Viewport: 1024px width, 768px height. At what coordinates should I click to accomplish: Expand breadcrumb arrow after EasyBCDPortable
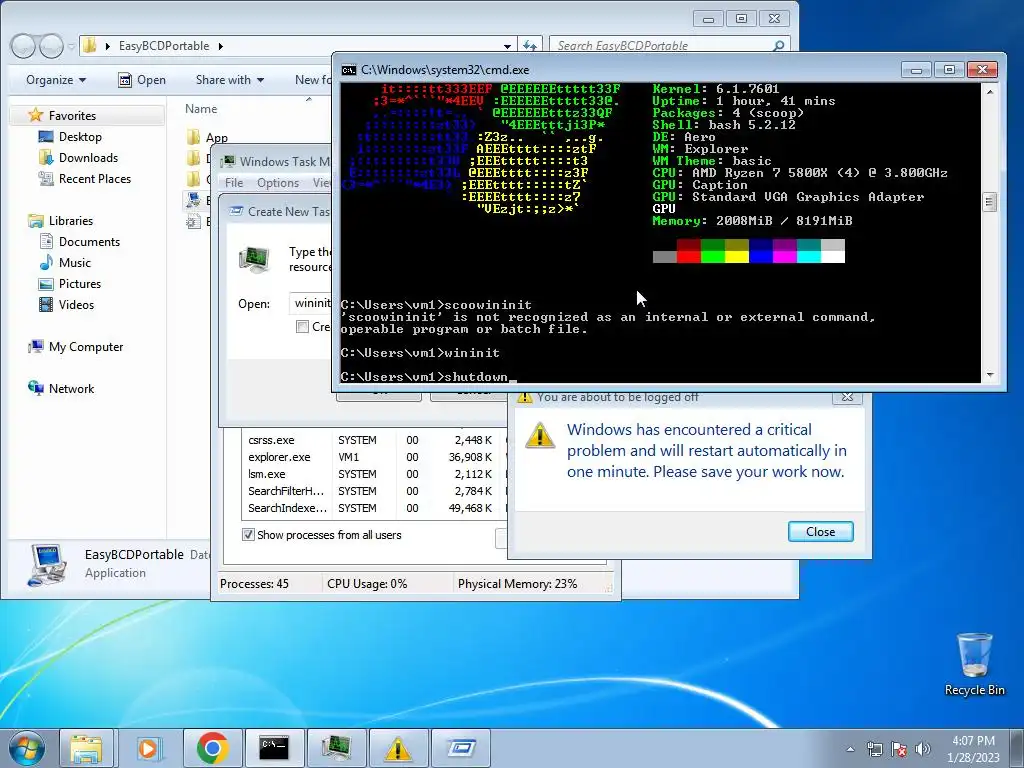click(x=221, y=46)
